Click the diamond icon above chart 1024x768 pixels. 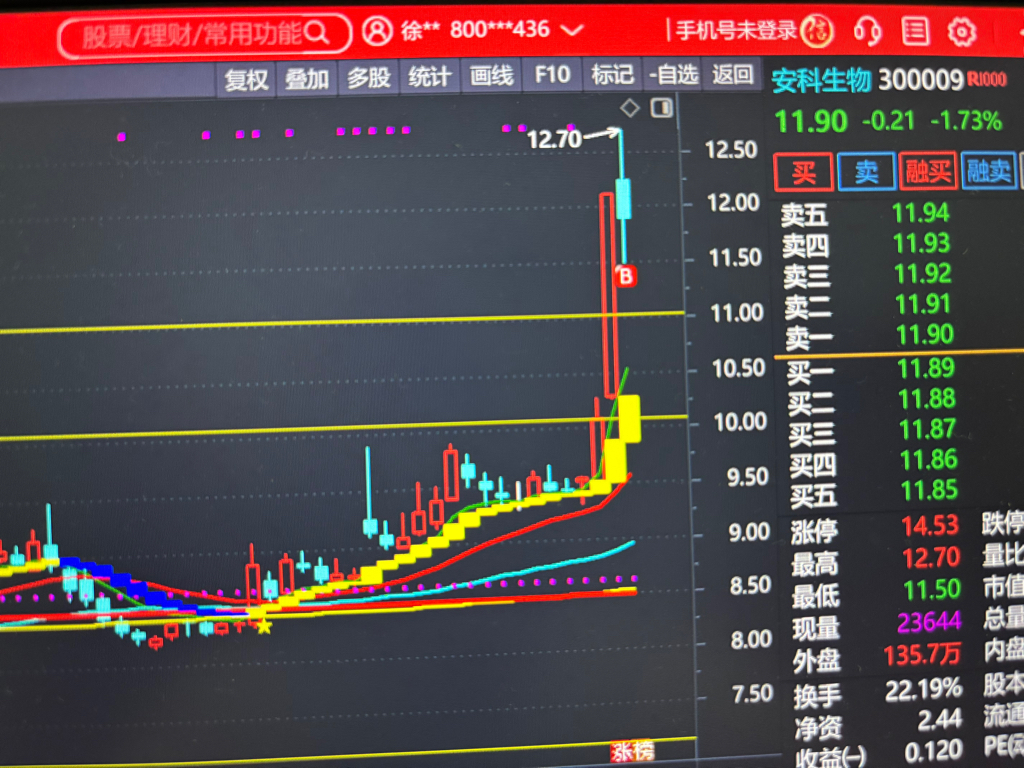(630, 108)
